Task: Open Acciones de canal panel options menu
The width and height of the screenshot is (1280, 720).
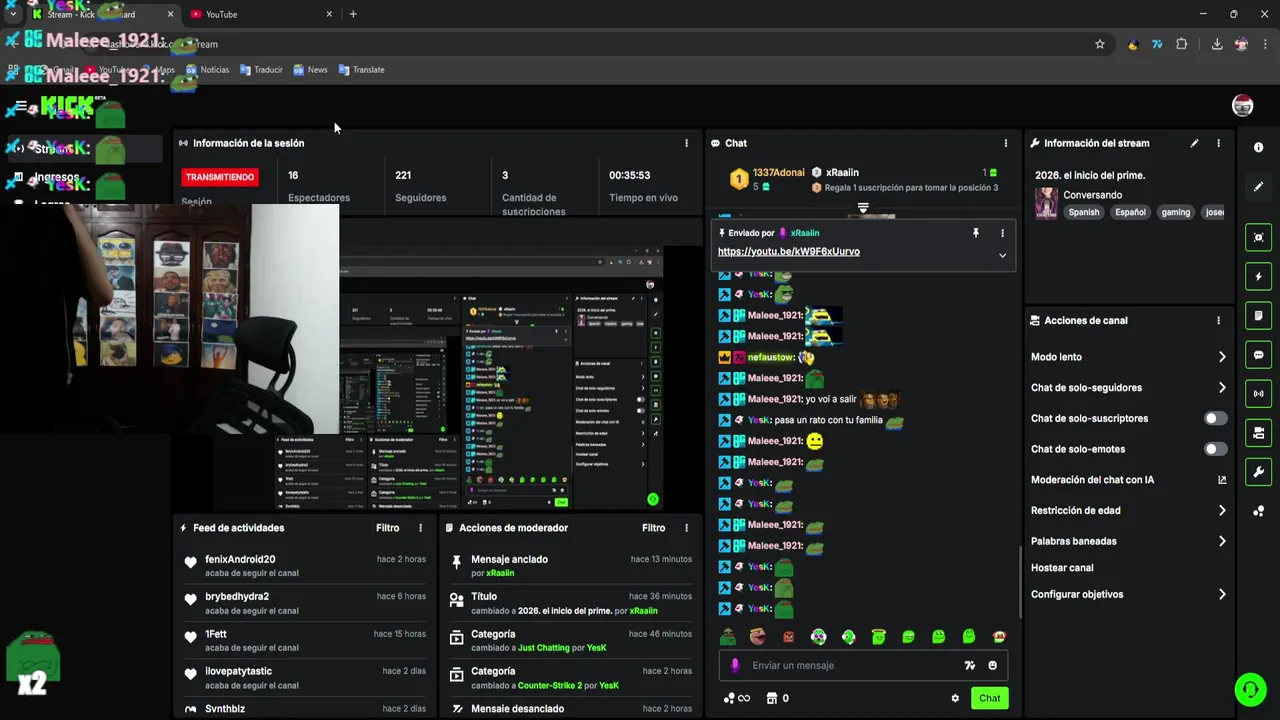Action: tap(1218, 321)
